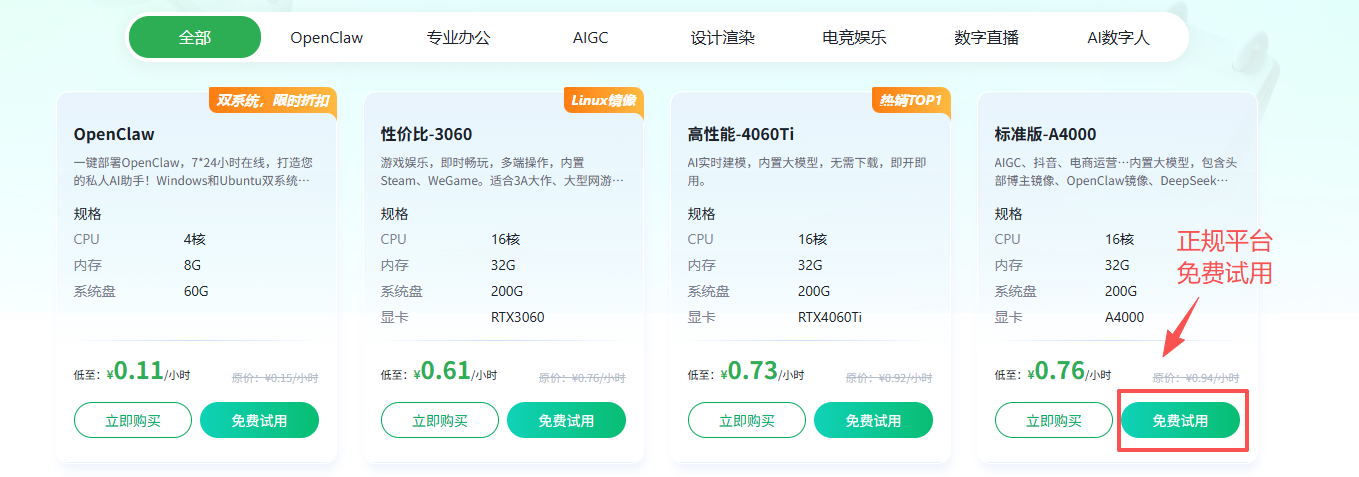Open the 专业办公 tab
1359x477 pixels.
pyautogui.click(x=459, y=38)
